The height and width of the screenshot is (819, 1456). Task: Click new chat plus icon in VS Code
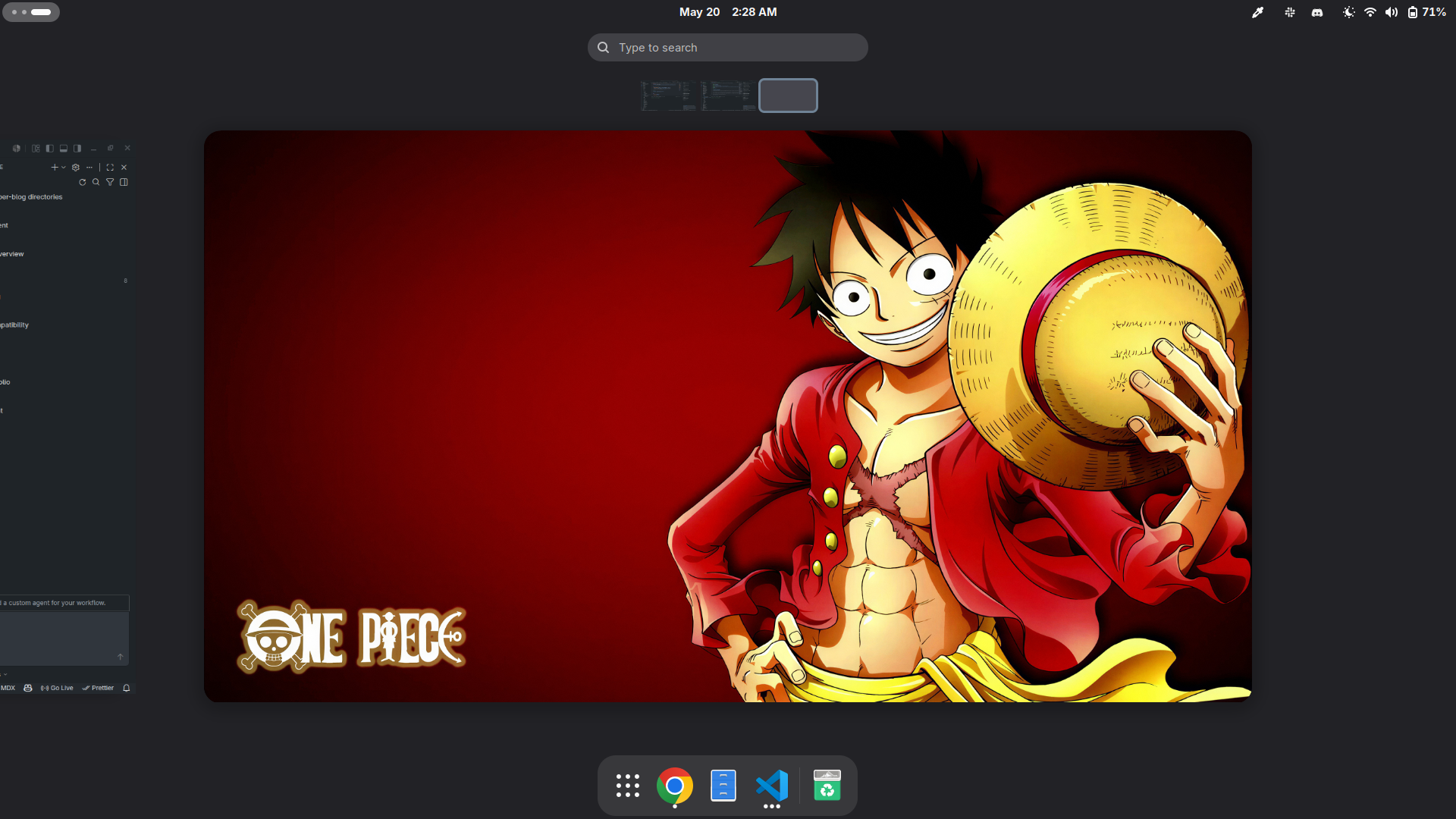55,168
